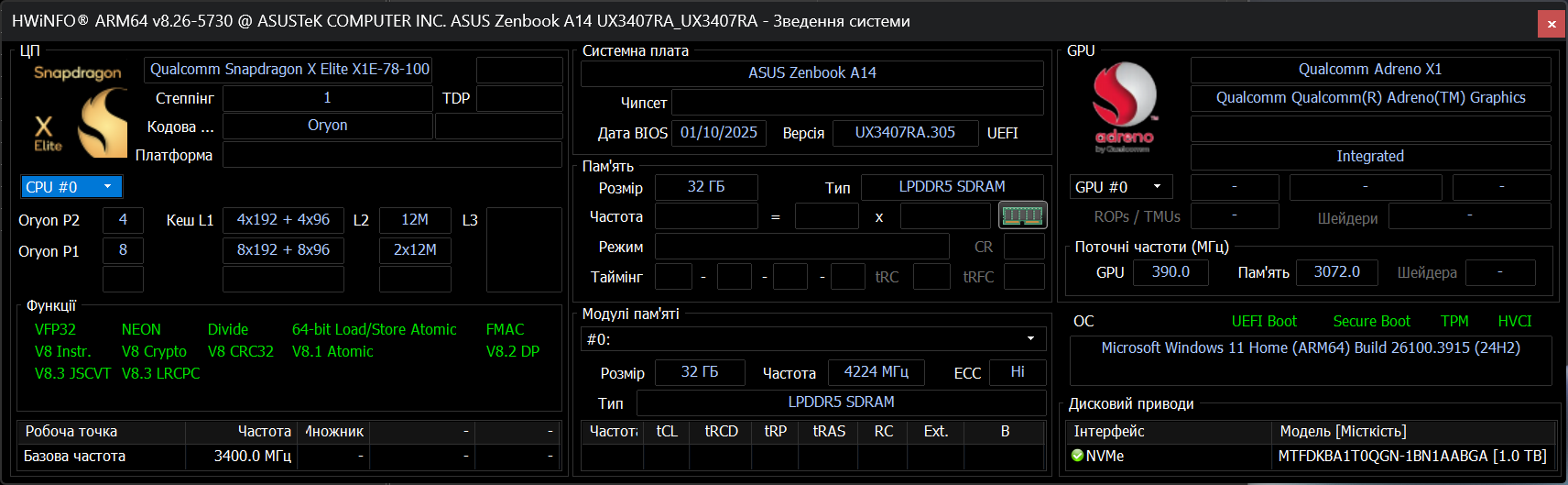
Task: Click the V8 Crypto feature label
Action: (154, 352)
